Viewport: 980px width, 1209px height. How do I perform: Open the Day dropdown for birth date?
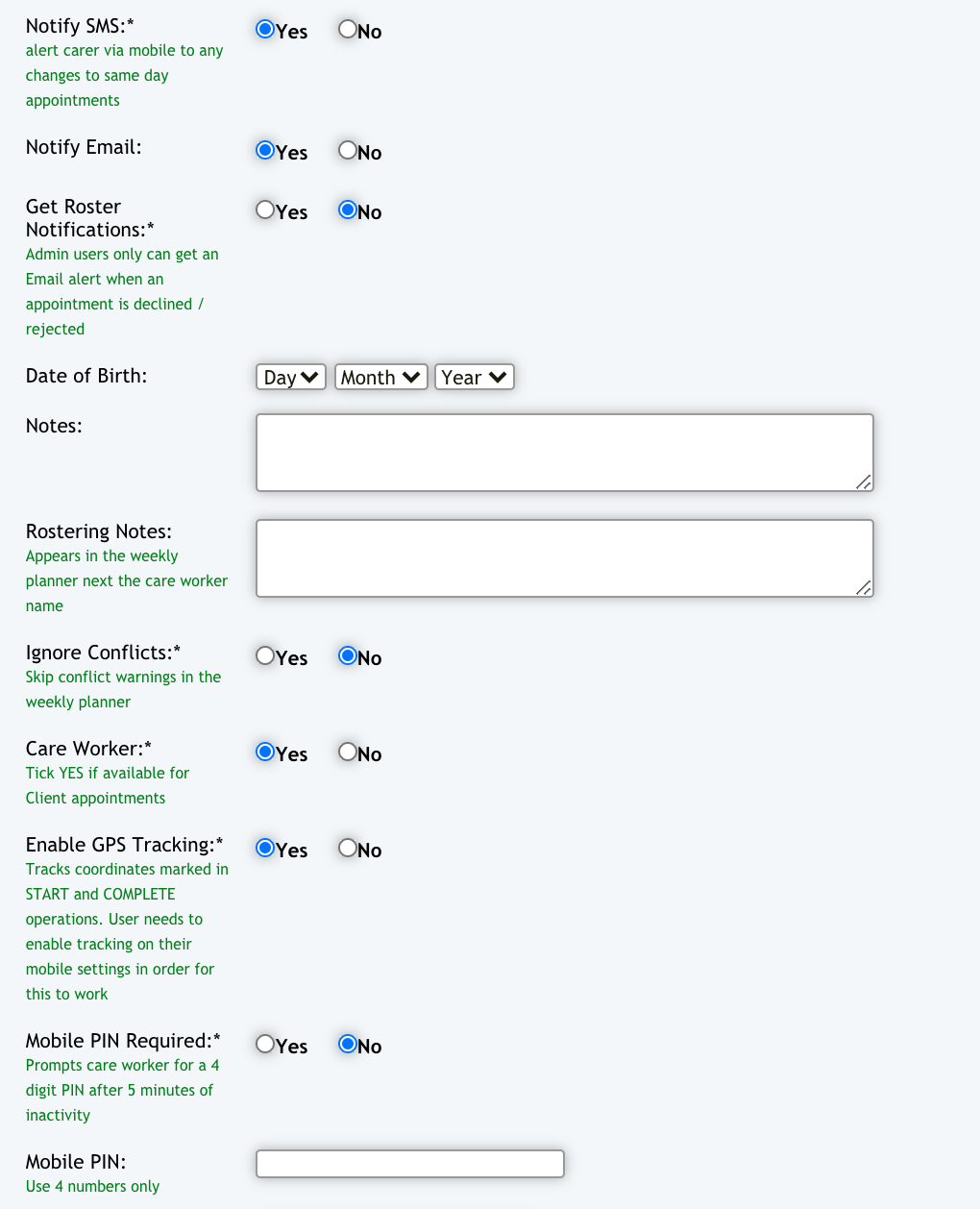click(290, 377)
